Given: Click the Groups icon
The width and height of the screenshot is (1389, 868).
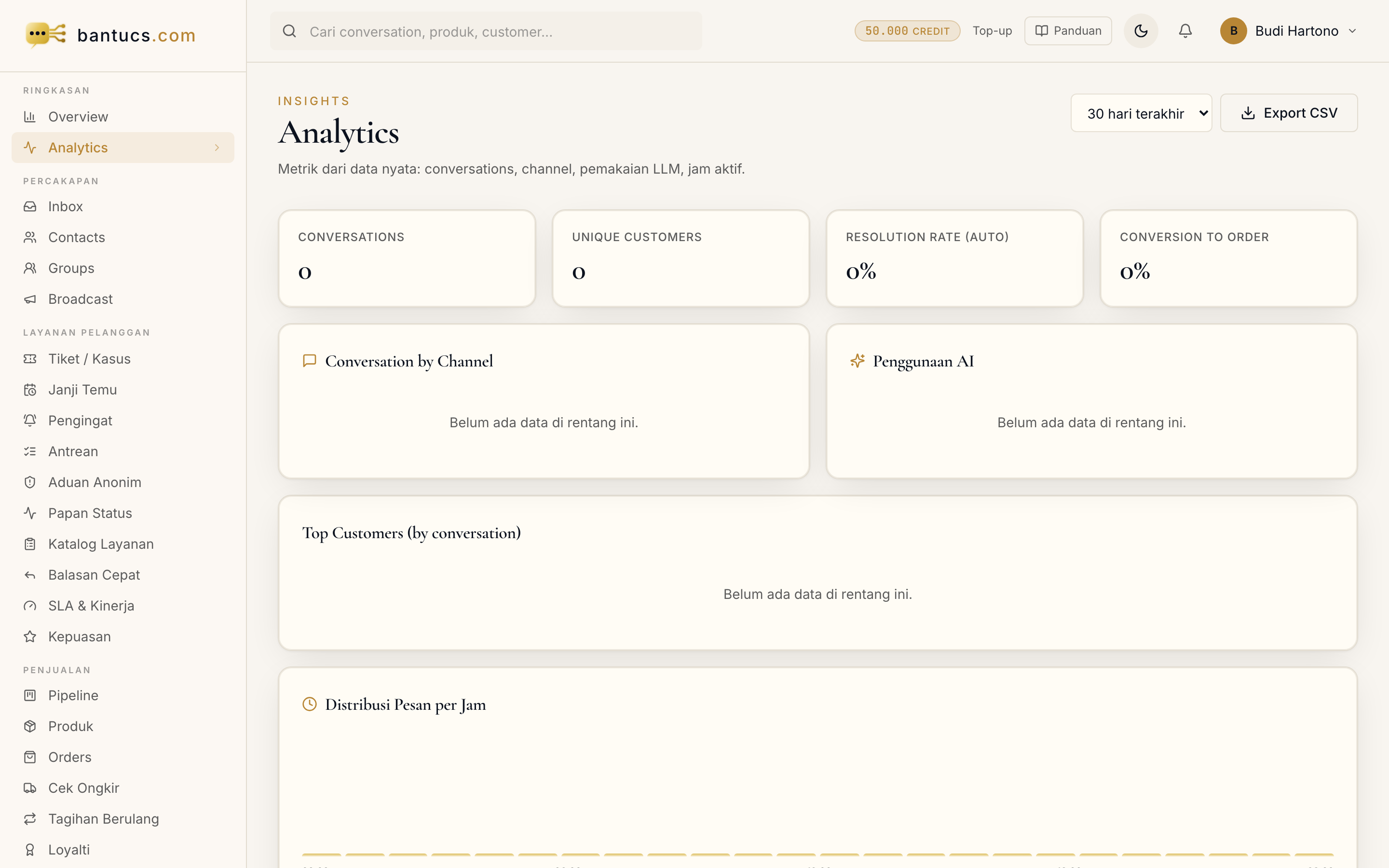Looking at the screenshot, I should 30,268.
